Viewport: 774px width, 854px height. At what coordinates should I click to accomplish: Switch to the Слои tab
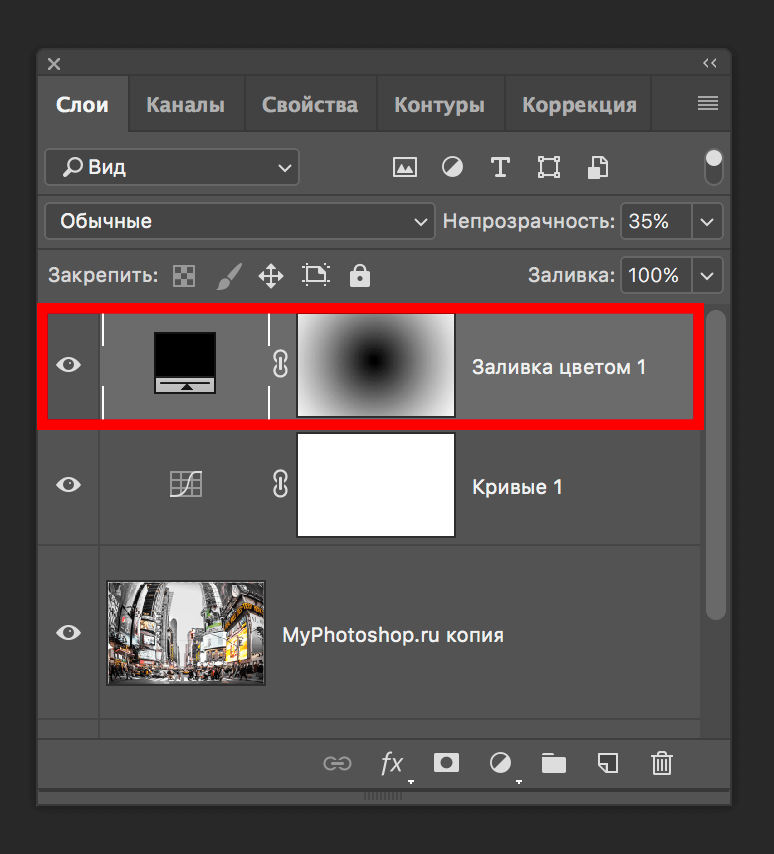(x=82, y=105)
